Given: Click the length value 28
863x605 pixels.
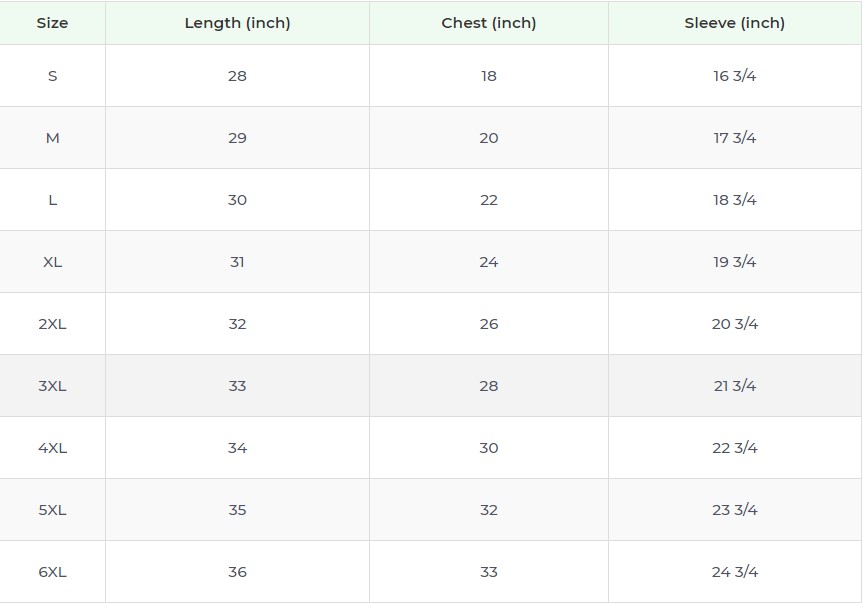Looking at the screenshot, I should [237, 76].
